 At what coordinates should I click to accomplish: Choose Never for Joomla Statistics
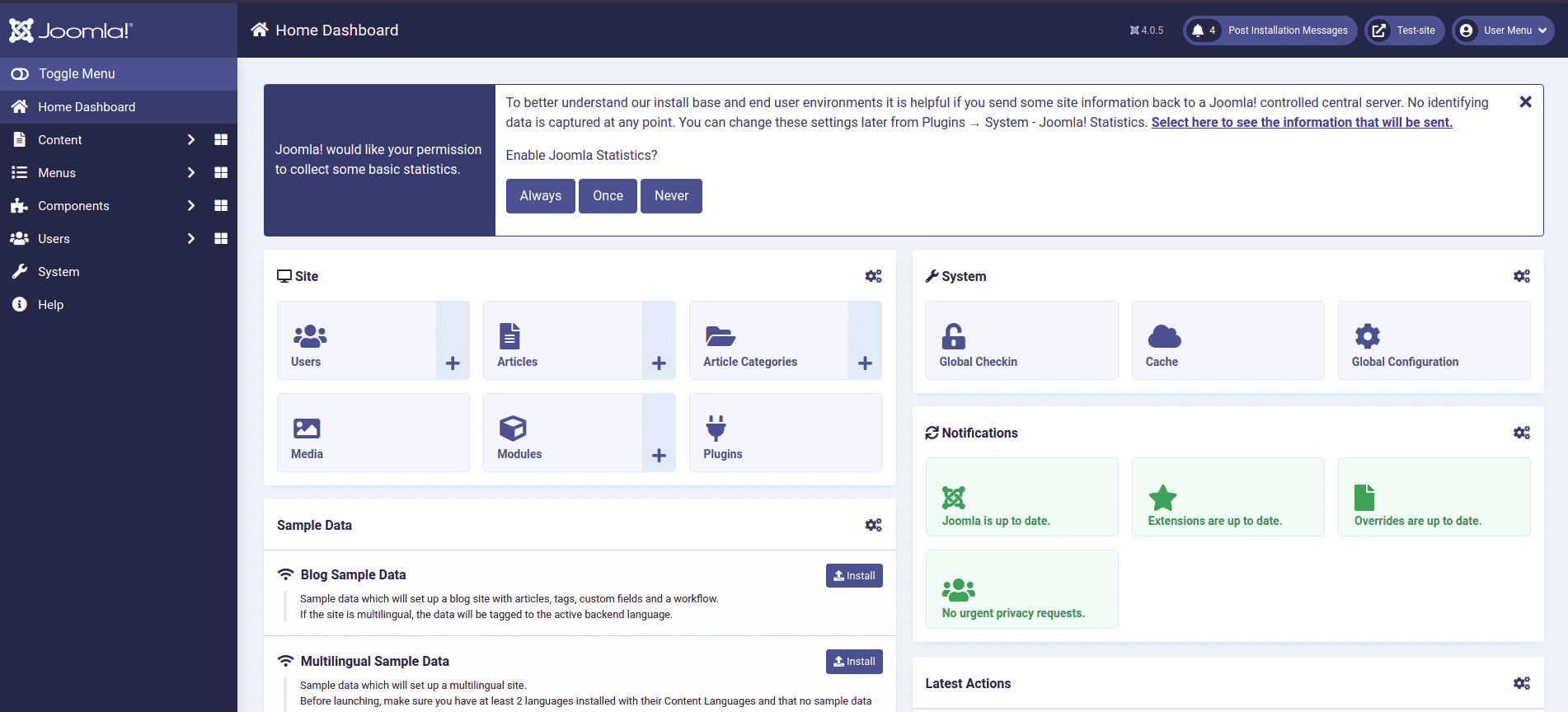[x=672, y=196]
